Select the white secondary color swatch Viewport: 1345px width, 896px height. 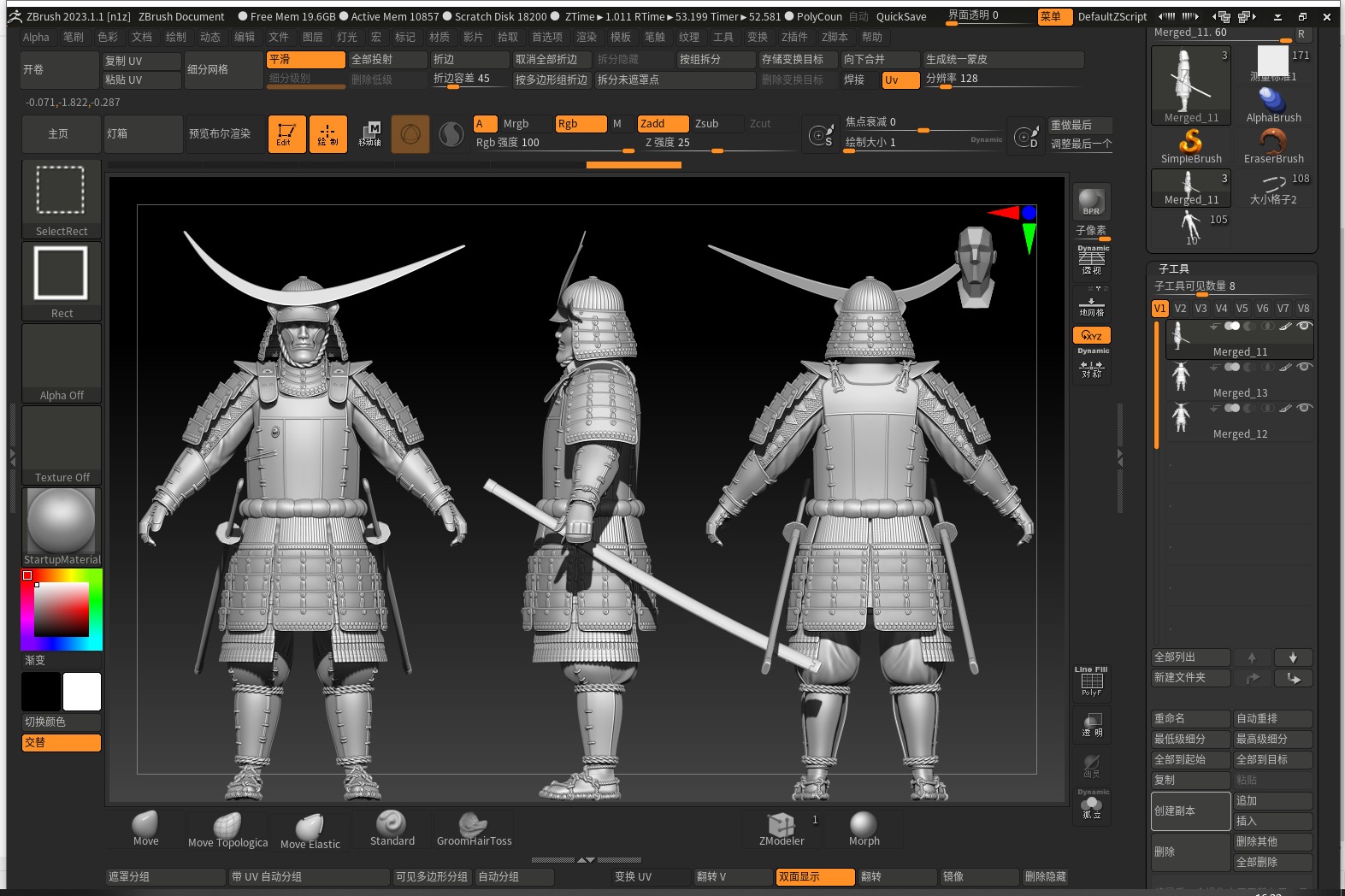click(x=81, y=692)
